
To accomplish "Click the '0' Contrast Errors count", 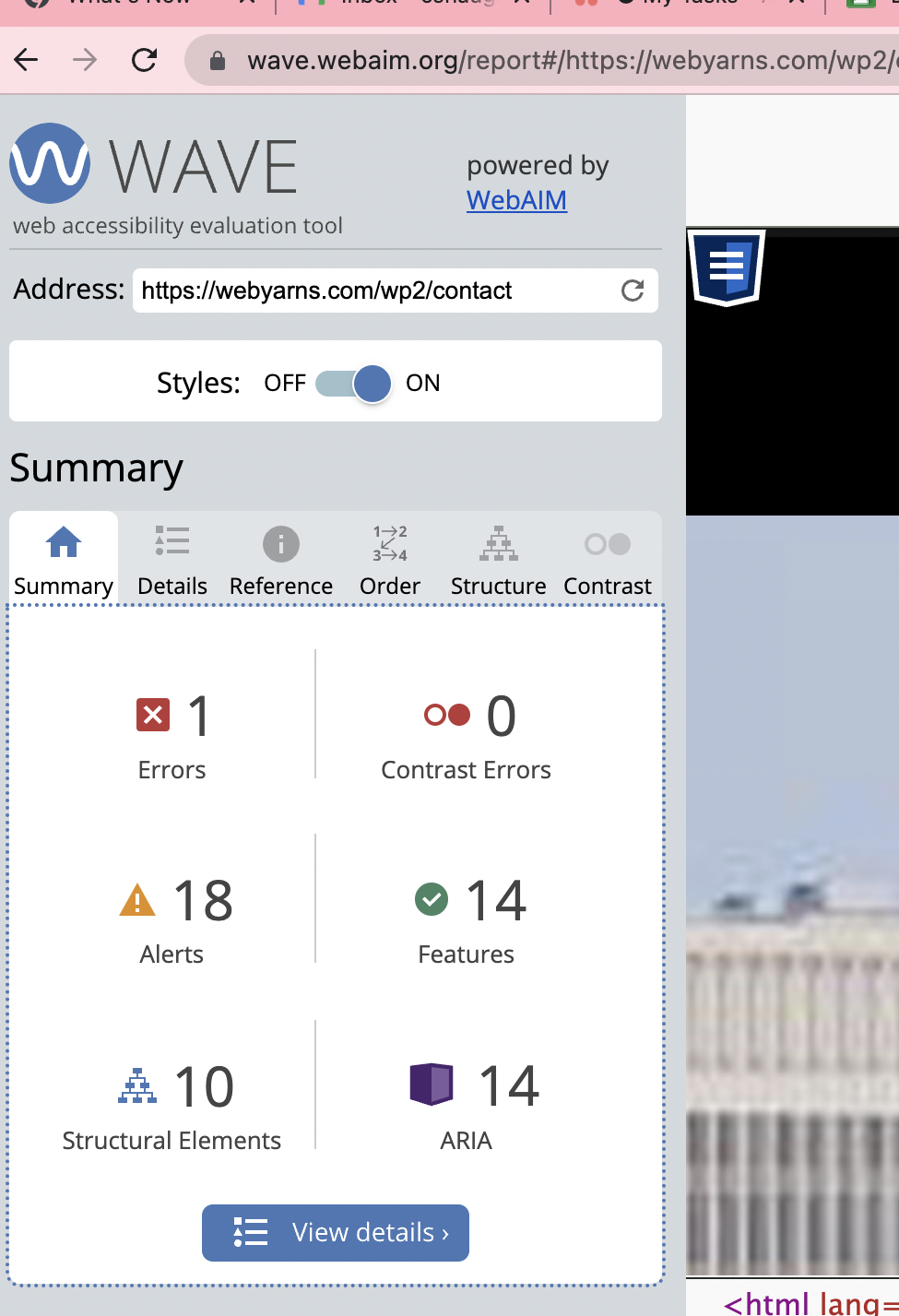I will point(502,716).
